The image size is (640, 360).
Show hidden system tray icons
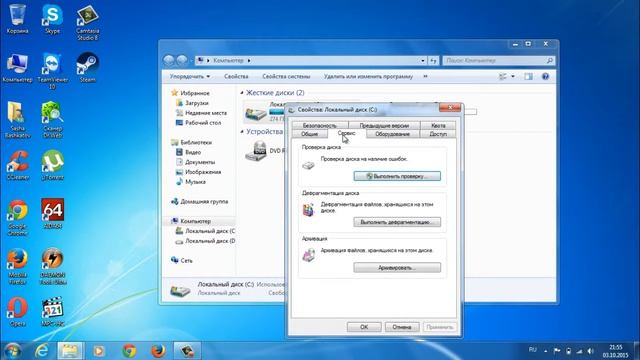click(x=546, y=351)
